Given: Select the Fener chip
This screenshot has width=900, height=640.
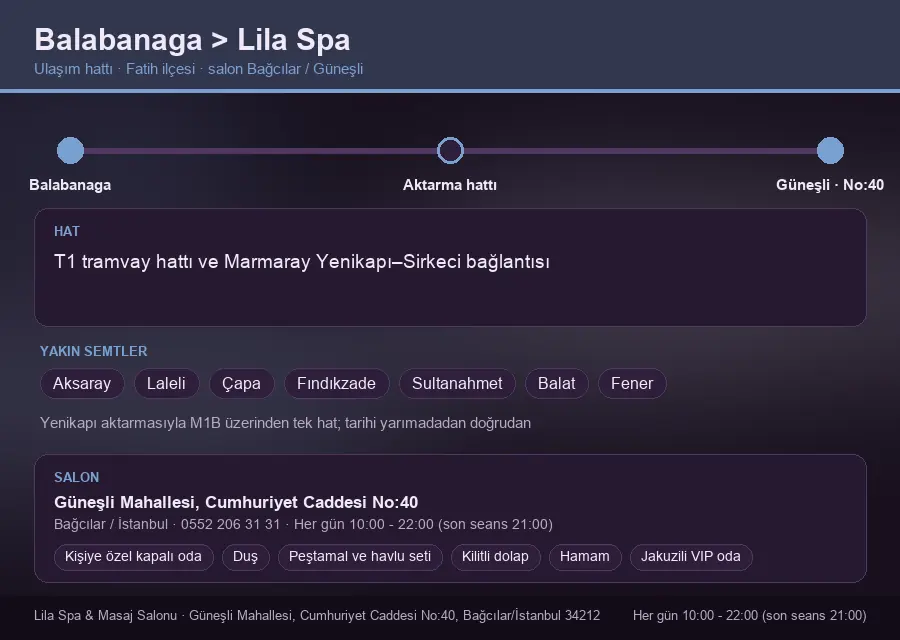Looking at the screenshot, I should (x=632, y=383).
